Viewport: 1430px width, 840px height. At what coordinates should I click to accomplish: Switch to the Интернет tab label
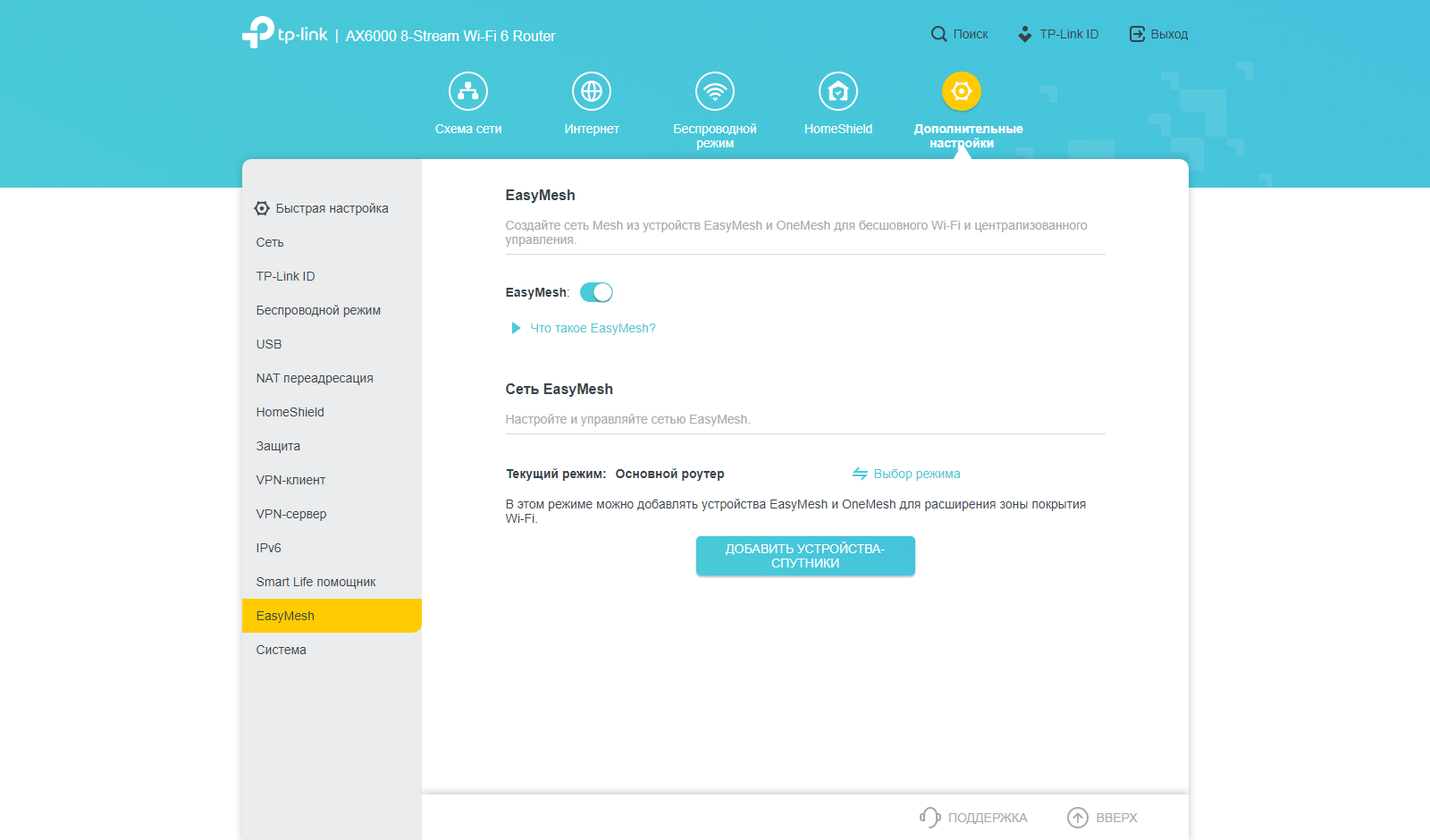[592, 129]
